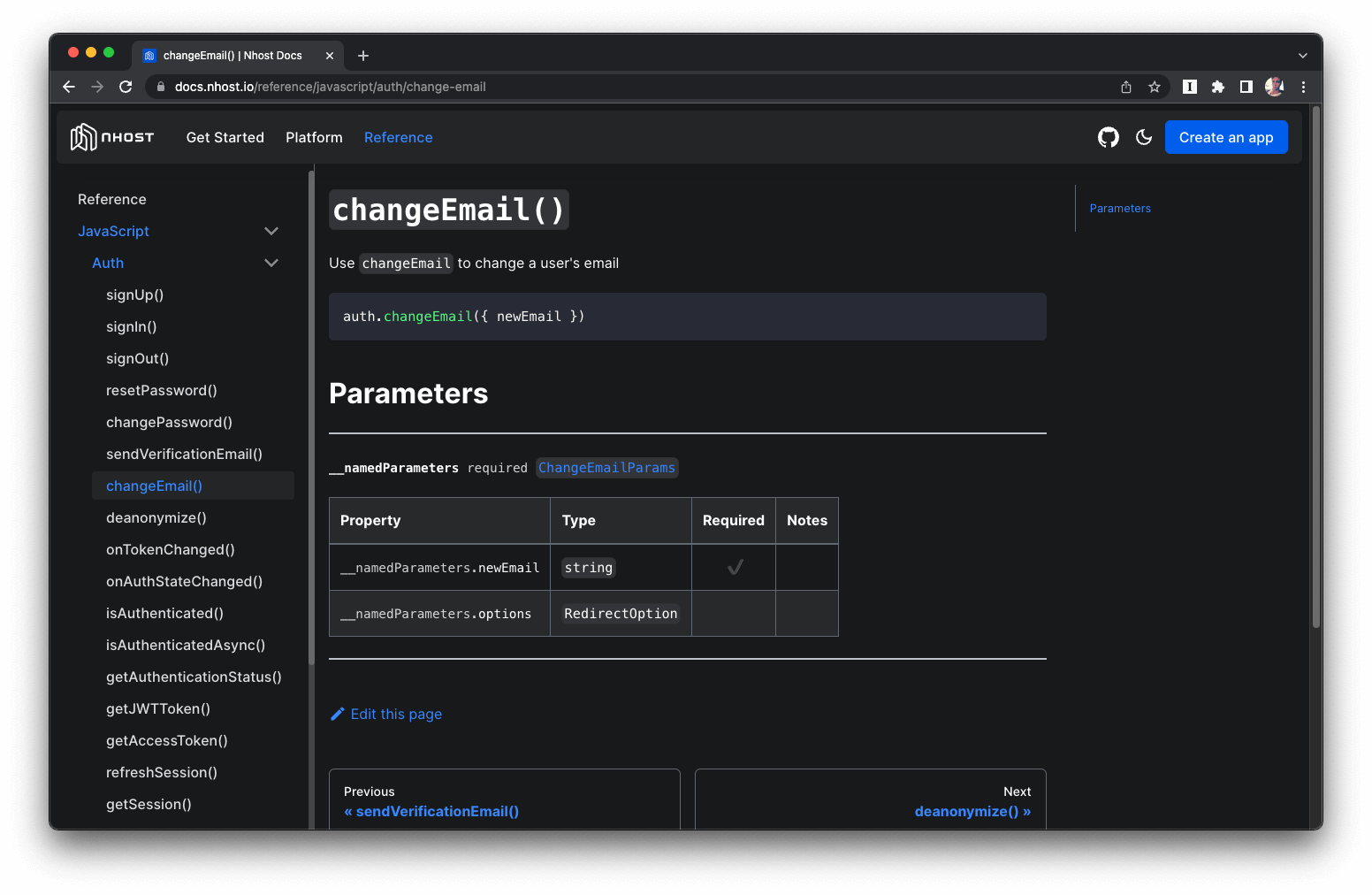Click the Reference sidebar heading
The width and height of the screenshot is (1372, 895).
[112, 199]
